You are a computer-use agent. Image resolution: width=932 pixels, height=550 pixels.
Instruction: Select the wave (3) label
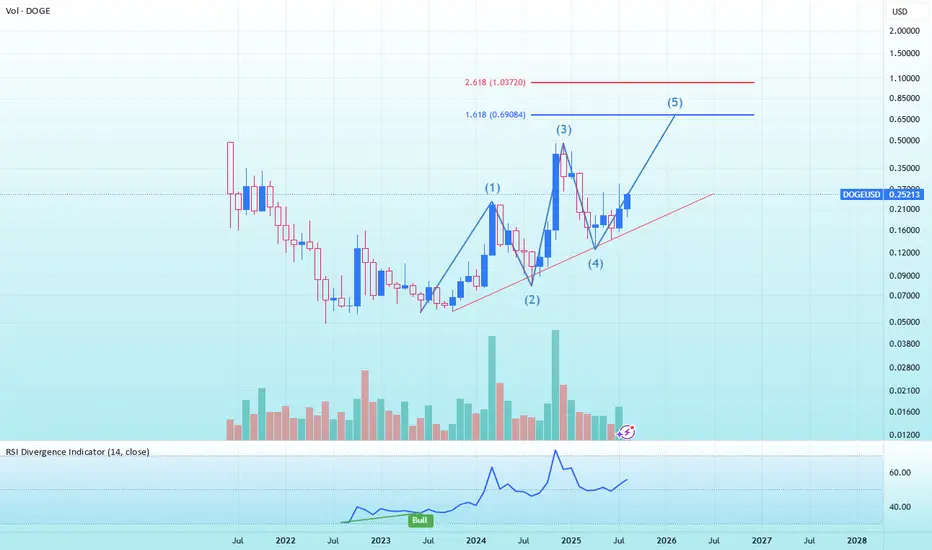[564, 129]
